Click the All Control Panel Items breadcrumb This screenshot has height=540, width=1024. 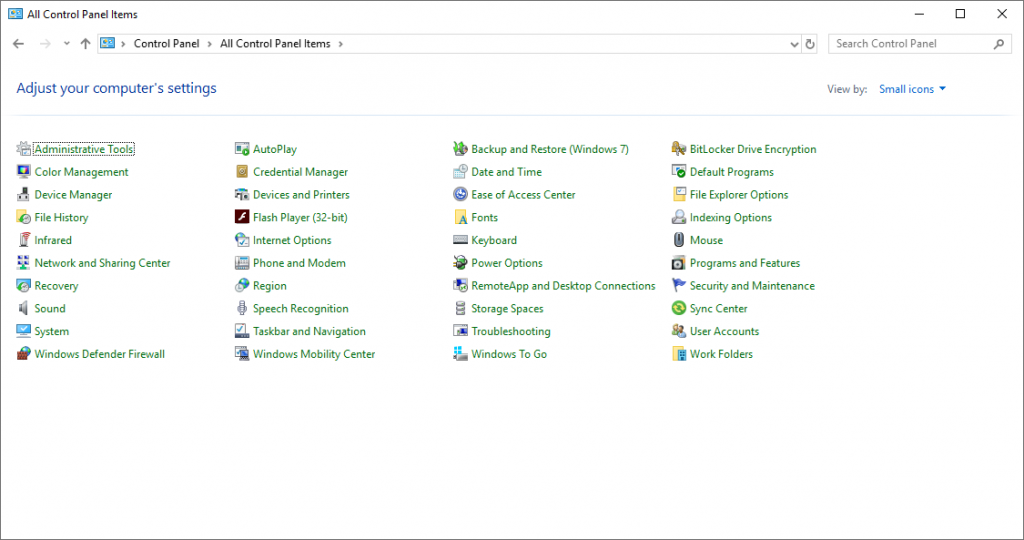tap(275, 44)
